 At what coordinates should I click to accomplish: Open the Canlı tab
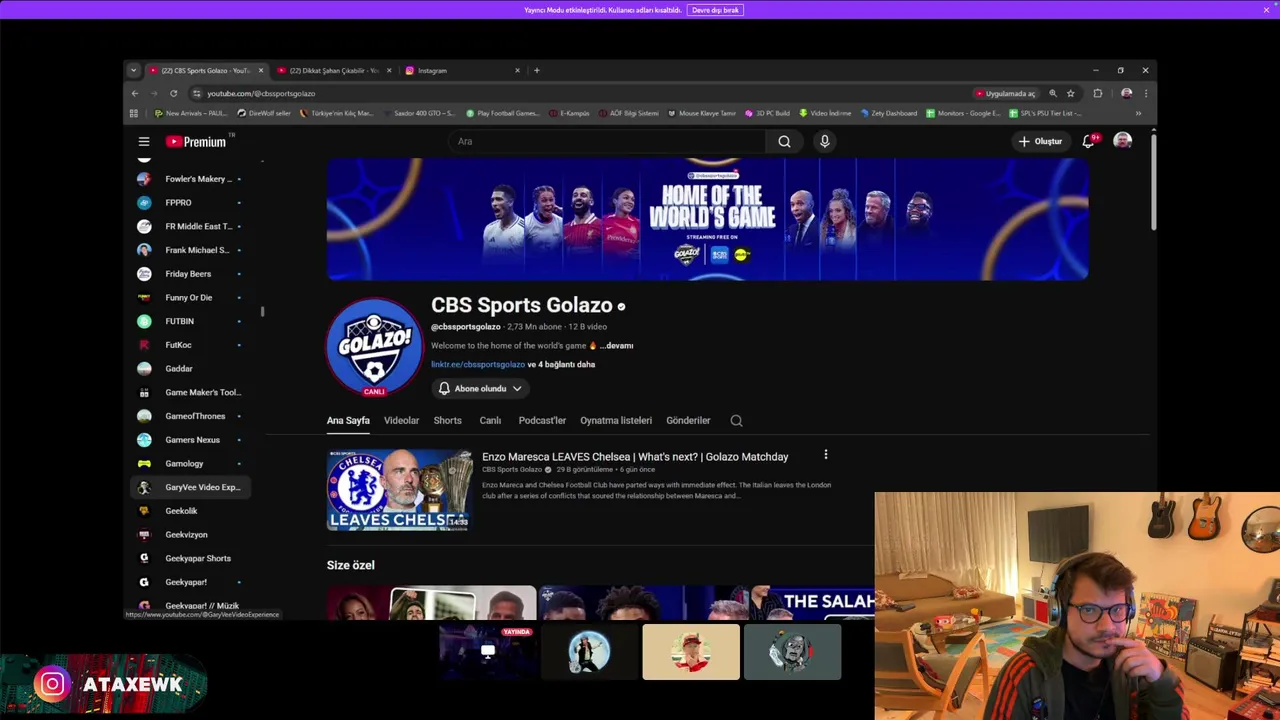coord(490,421)
